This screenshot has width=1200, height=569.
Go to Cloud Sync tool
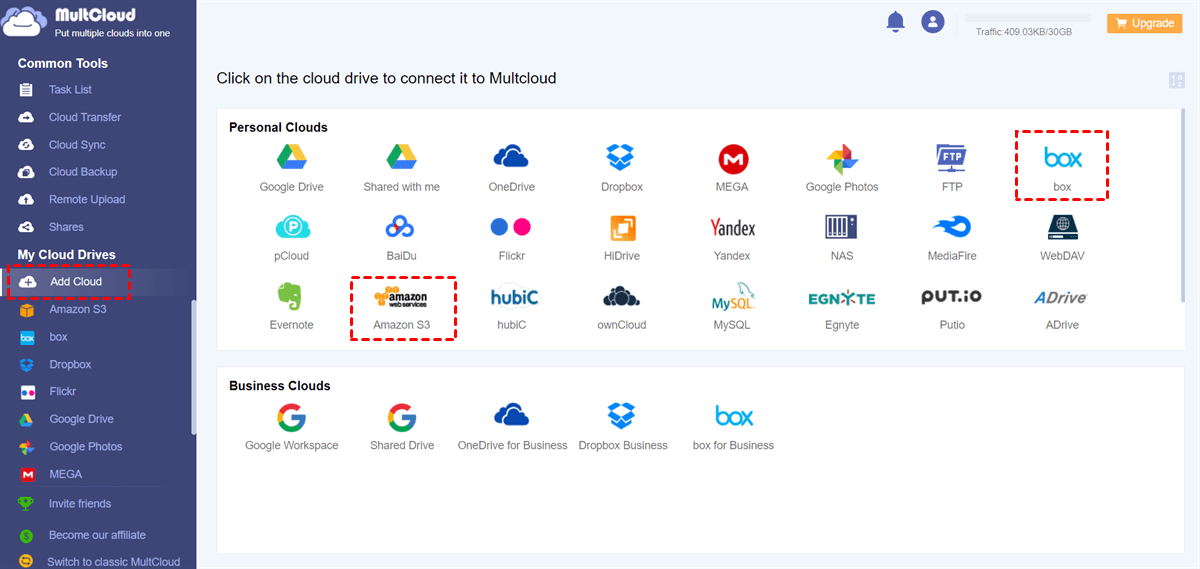pyautogui.click(x=77, y=145)
